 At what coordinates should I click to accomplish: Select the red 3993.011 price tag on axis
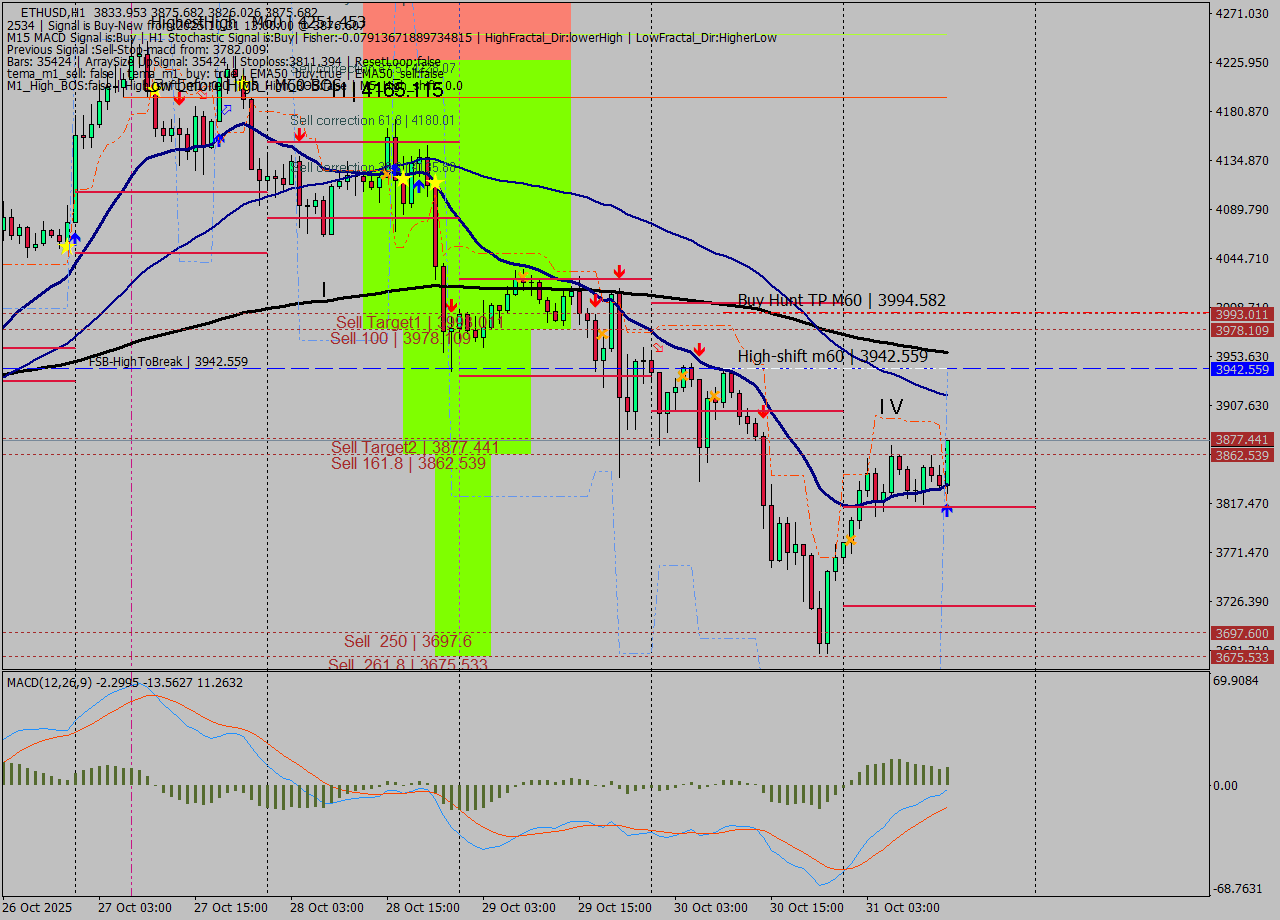[x=1241, y=314]
